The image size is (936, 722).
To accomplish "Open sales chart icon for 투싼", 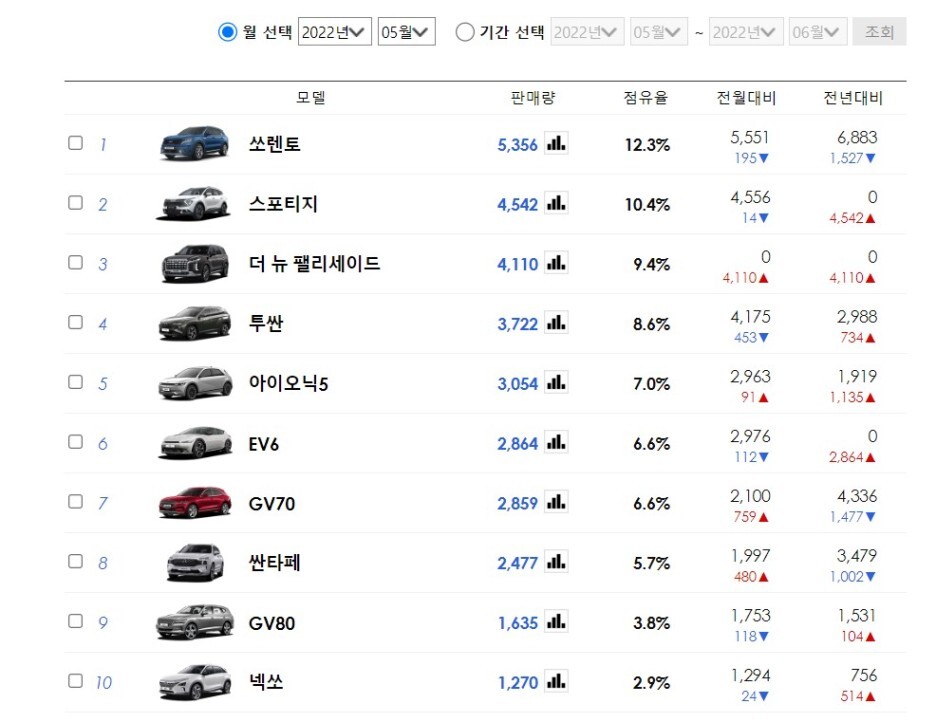I will coord(556,322).
